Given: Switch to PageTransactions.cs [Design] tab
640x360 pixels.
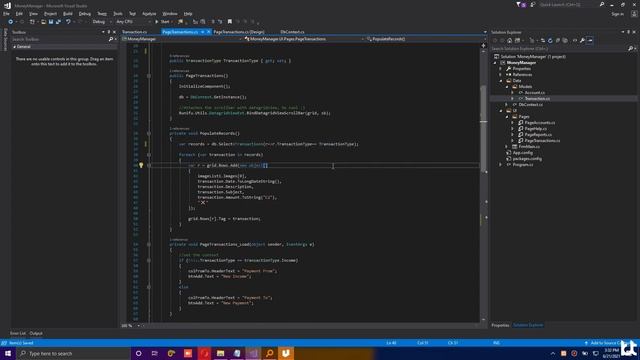Looking at the screenshot, I should click(239, 32).
